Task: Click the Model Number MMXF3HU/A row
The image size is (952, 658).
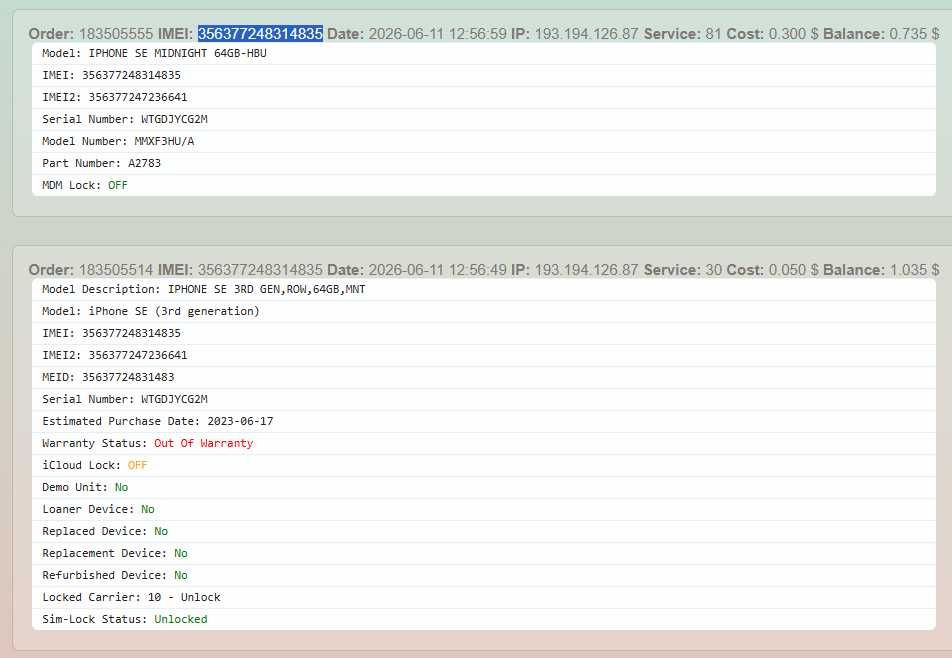Action: point(483,141)
